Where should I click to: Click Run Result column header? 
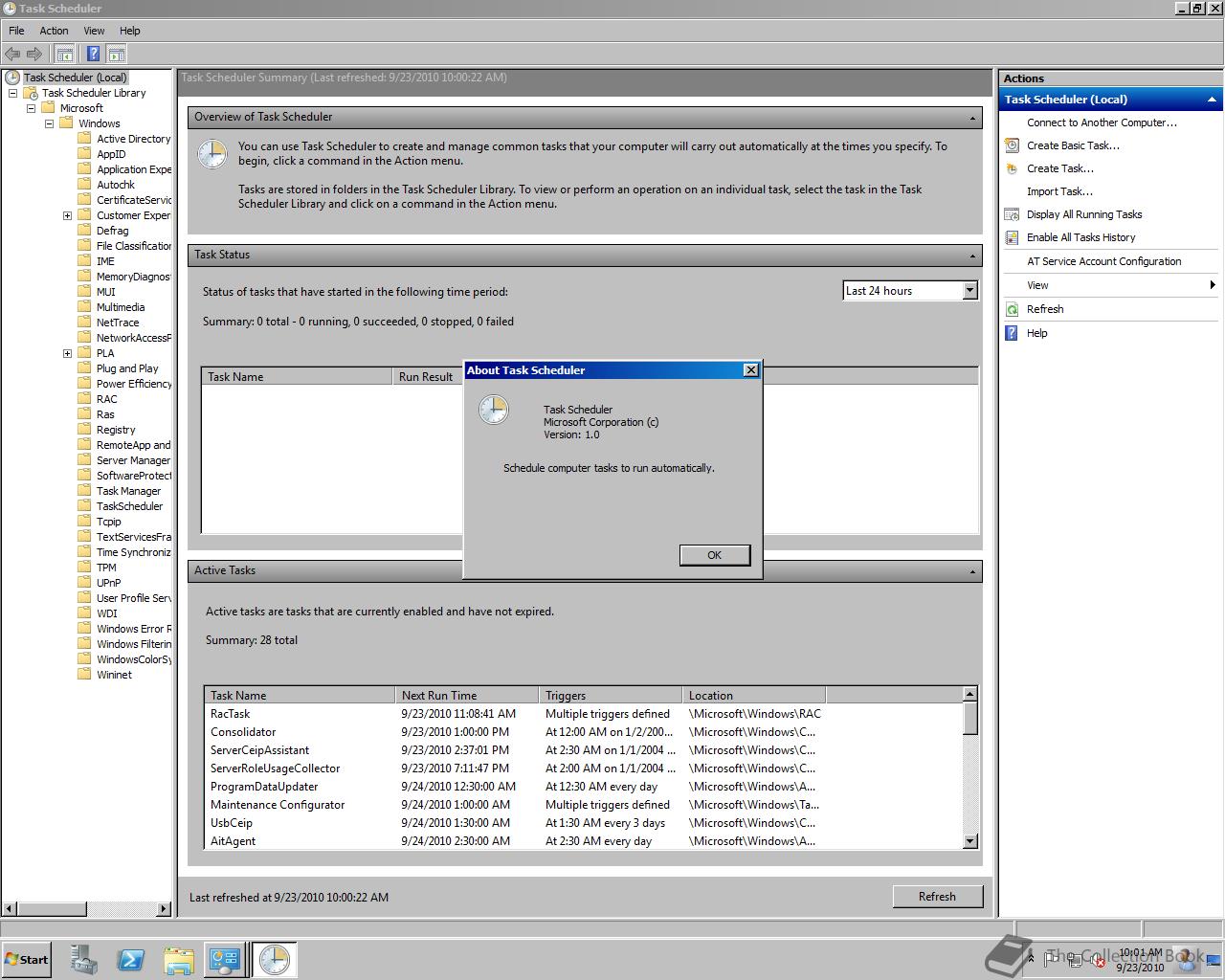coord(428,377)
